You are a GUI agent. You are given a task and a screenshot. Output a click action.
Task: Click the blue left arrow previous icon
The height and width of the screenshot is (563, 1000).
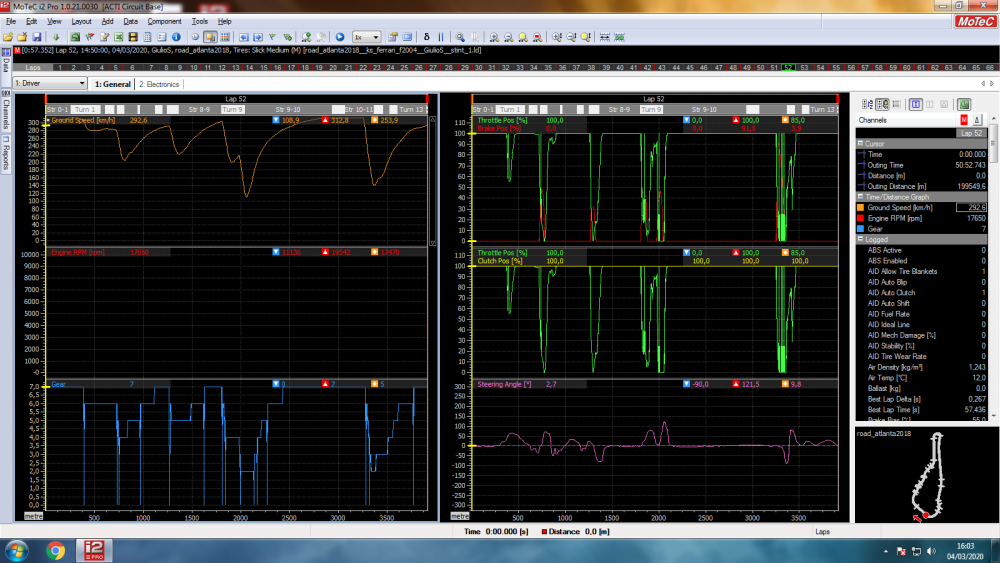coord(244,37)
